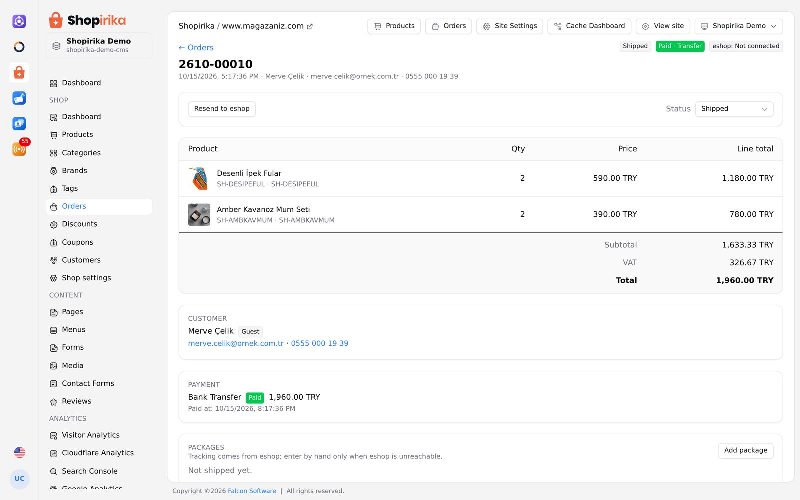This screenshot has height=500, width=800.
Task: Click the Resend to eshop button
Action: [222, 109]
